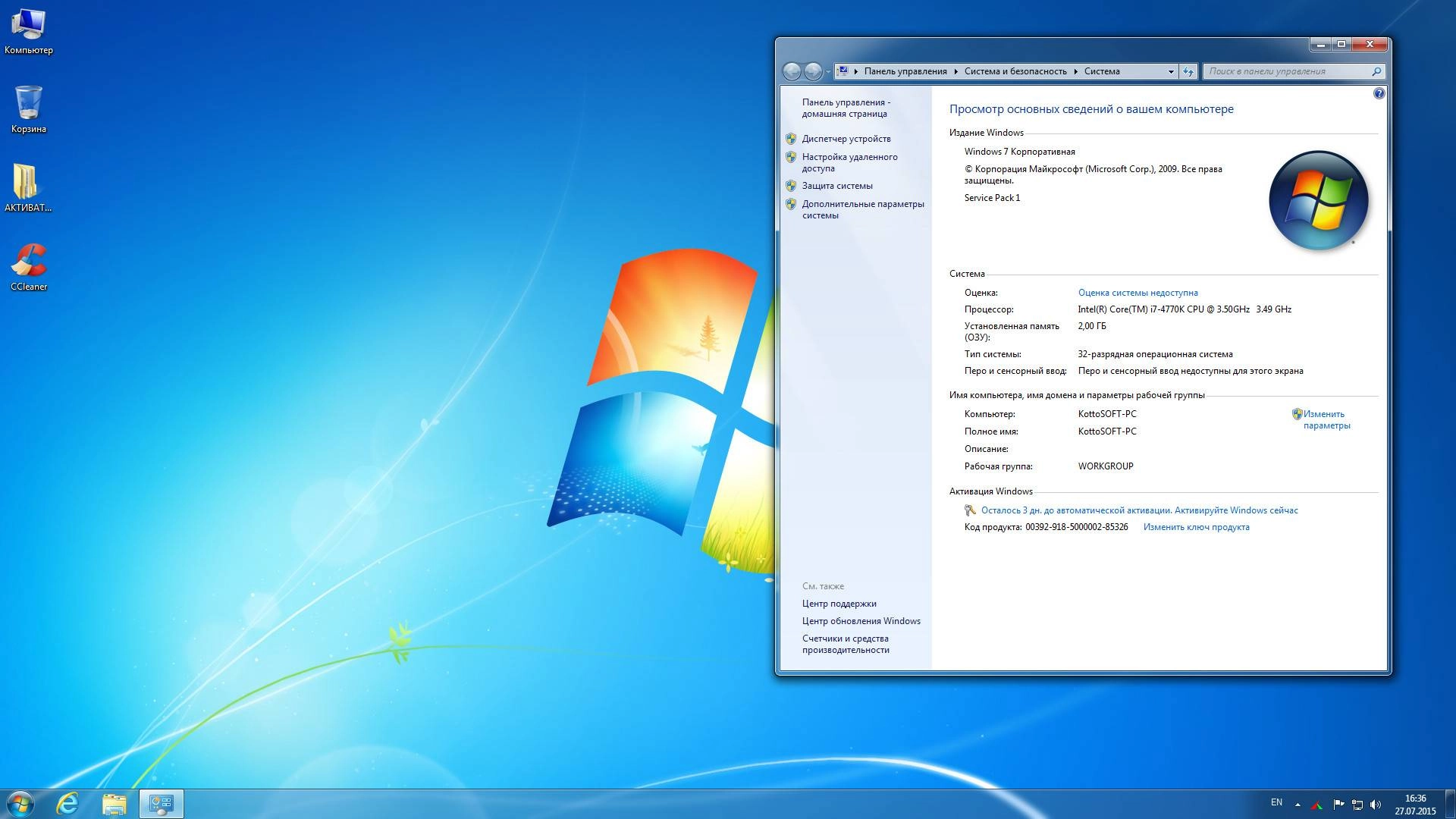Open Windows Explorer from the taskbar

tap(115, 804)
